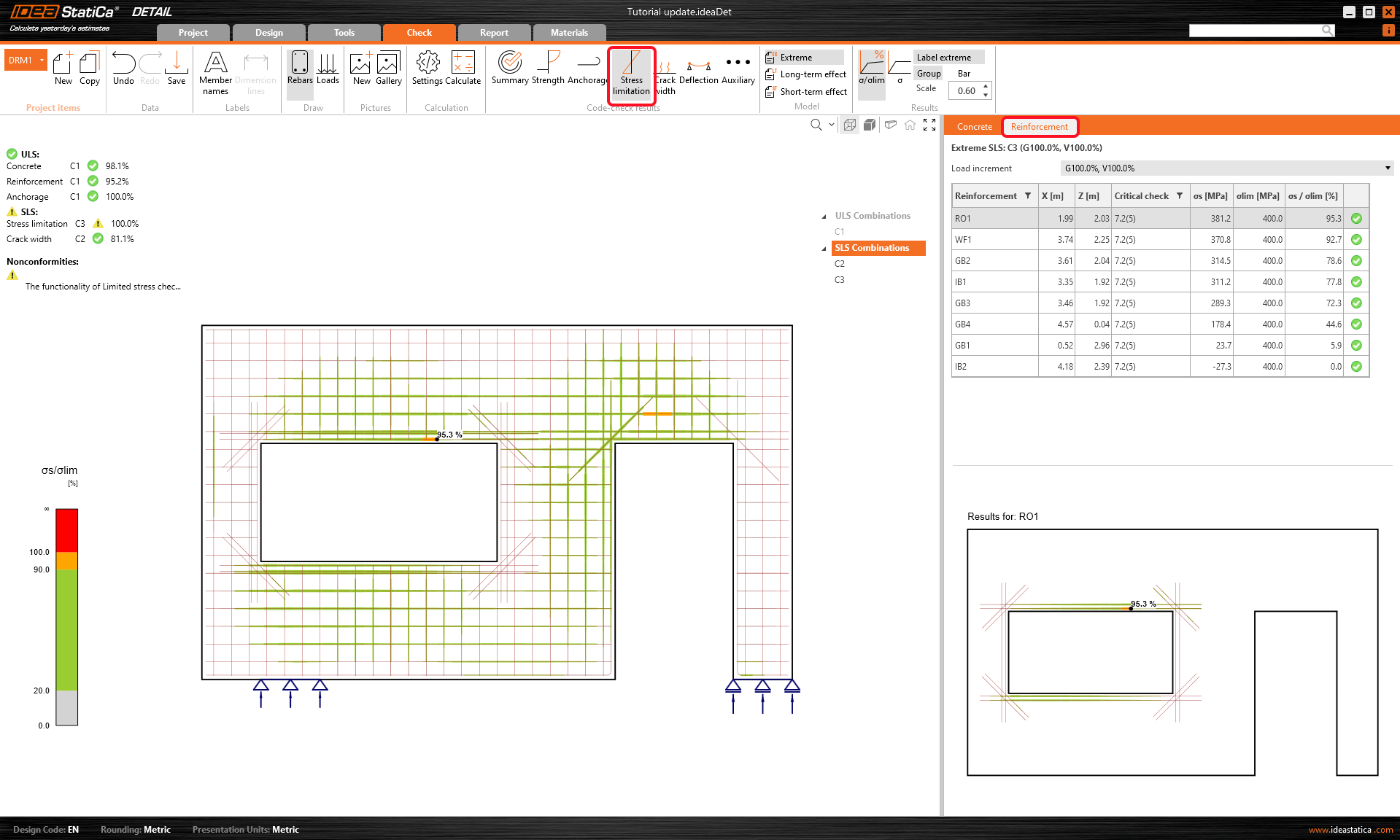Select the C2 SLS combination
The image size is (1400, 840).
point(840,264)
